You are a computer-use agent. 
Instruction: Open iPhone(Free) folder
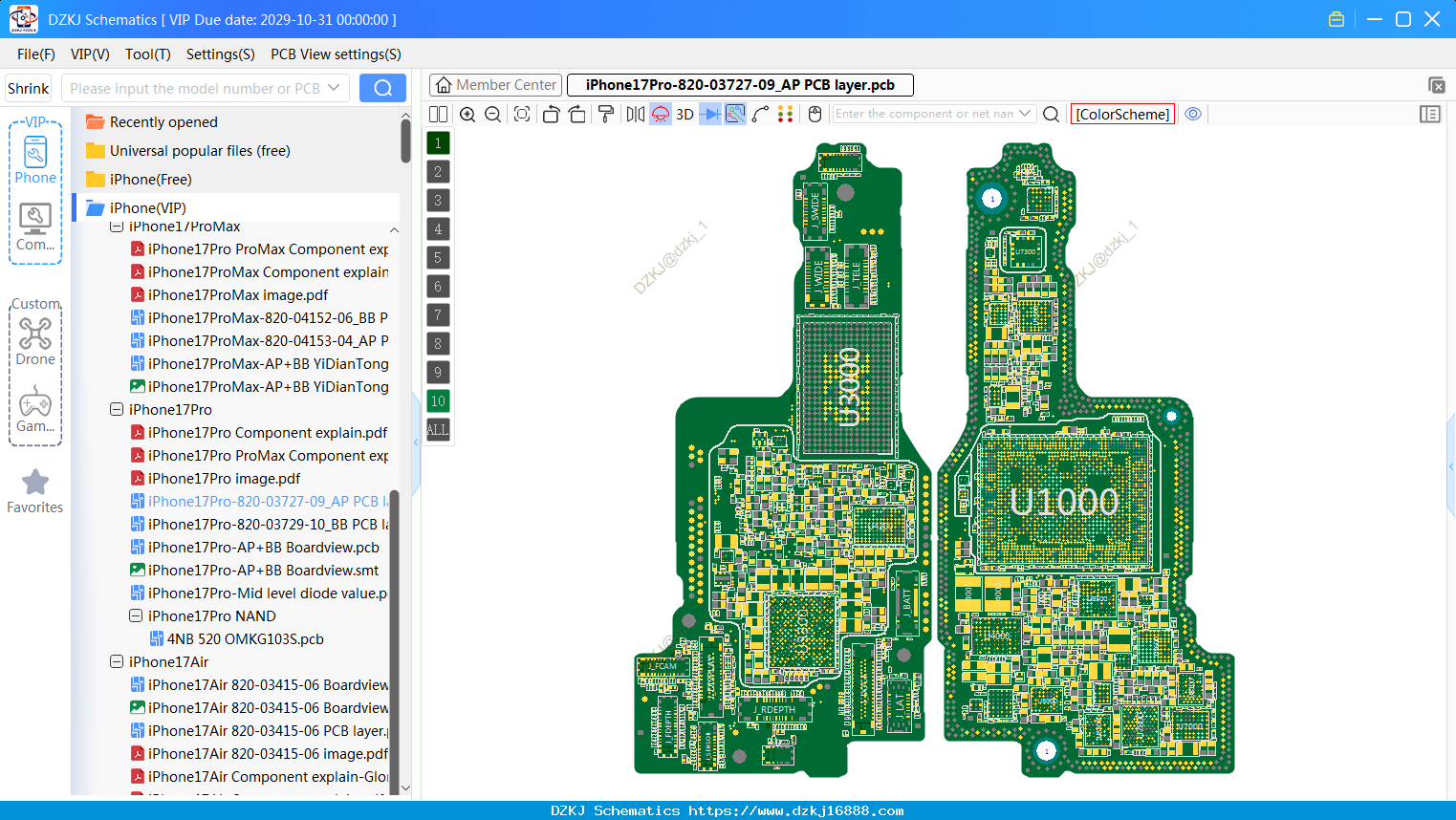pyautogui.click(x=150, y=179)
